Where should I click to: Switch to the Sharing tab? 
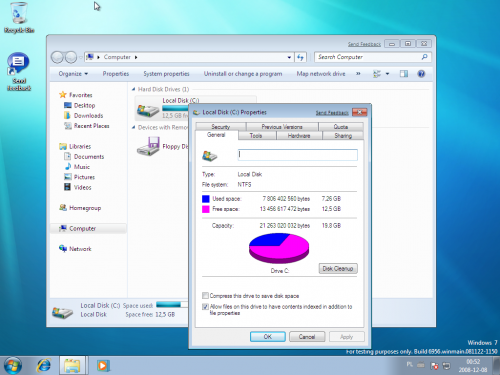pyautogui.click(x=343, y=136)
